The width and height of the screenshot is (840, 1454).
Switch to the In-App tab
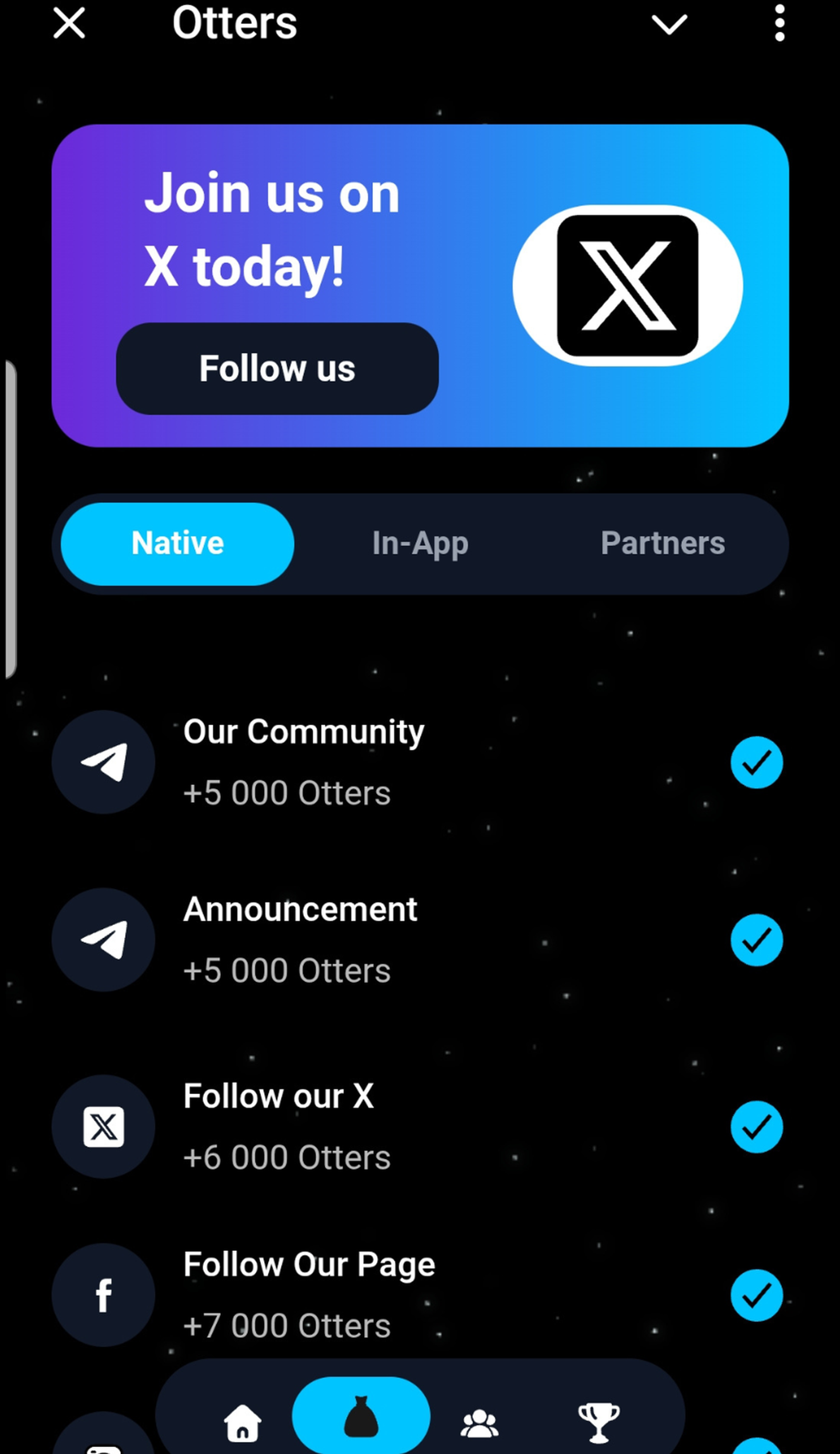421,544
